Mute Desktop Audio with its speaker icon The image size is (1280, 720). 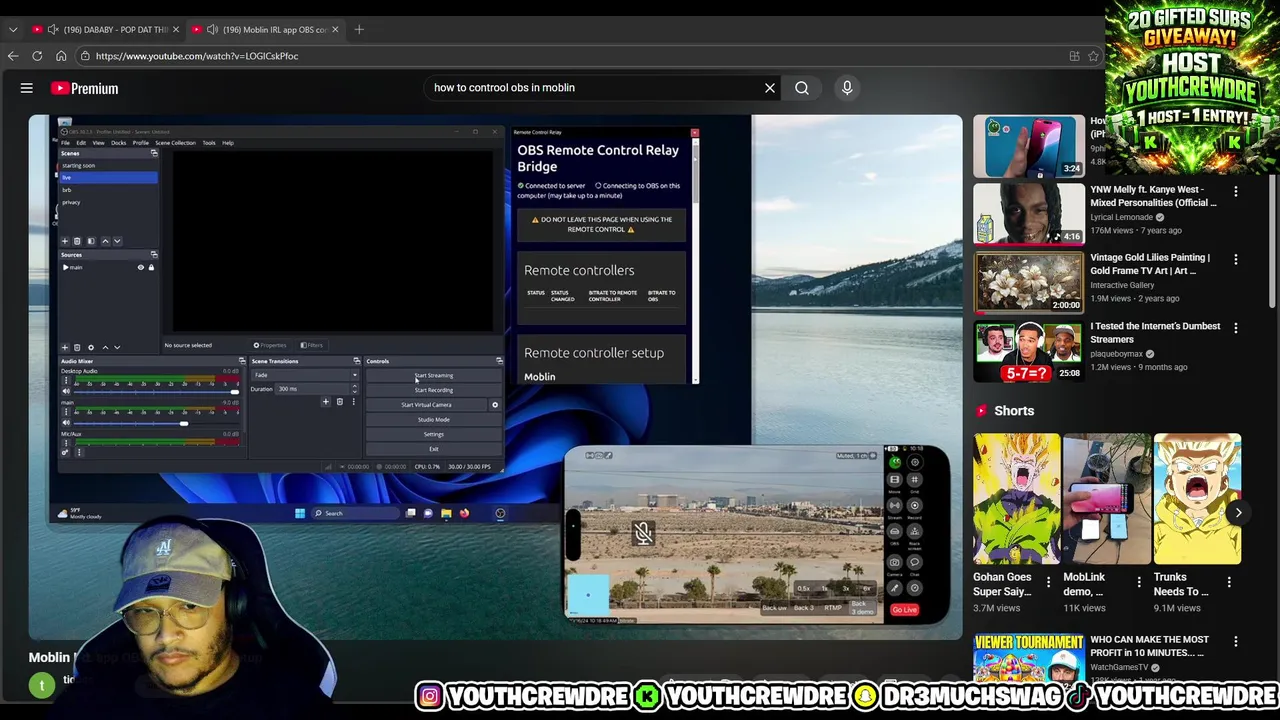pos(66,391)
